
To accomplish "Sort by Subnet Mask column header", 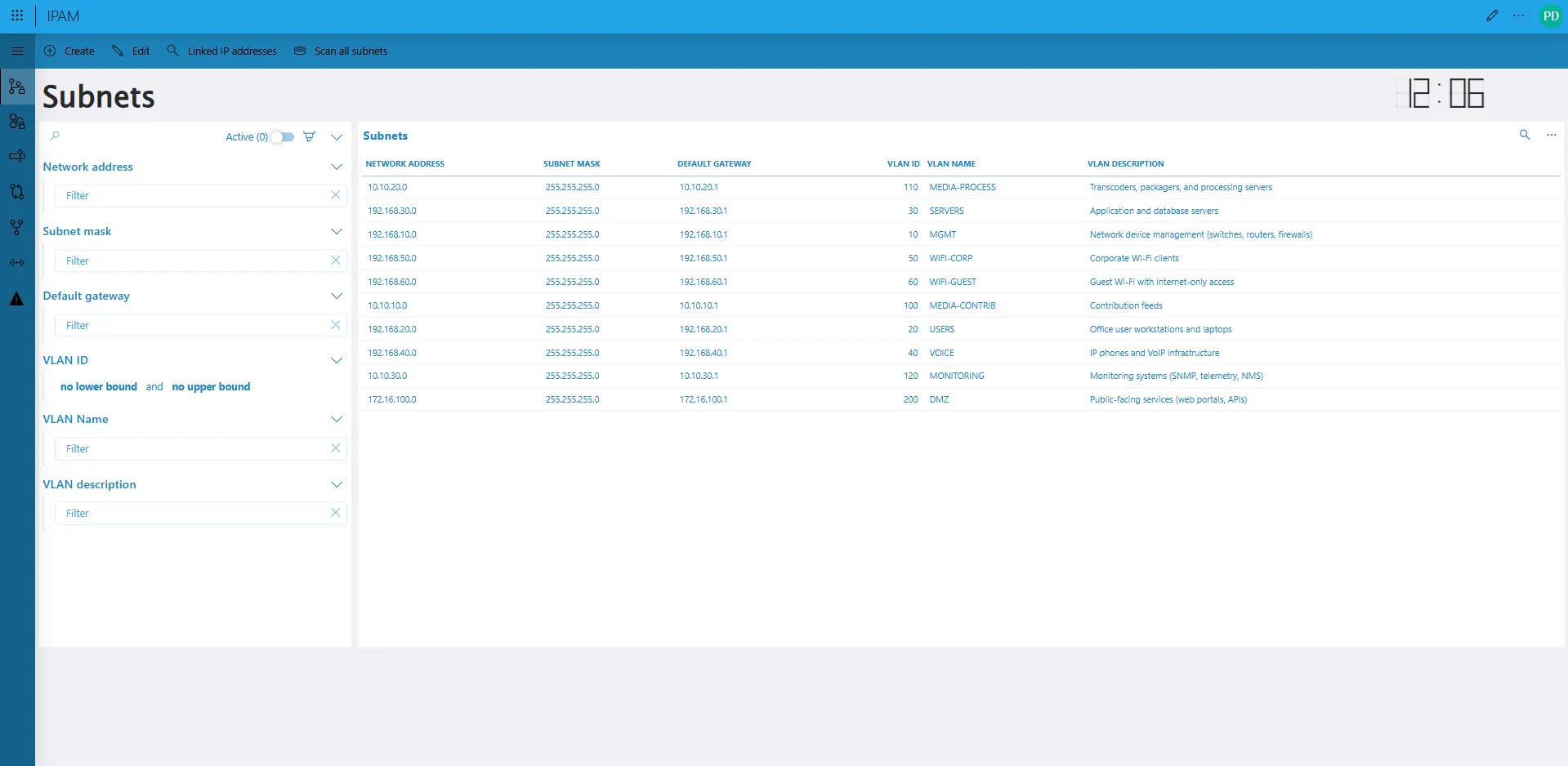I will tap(572, 164).
